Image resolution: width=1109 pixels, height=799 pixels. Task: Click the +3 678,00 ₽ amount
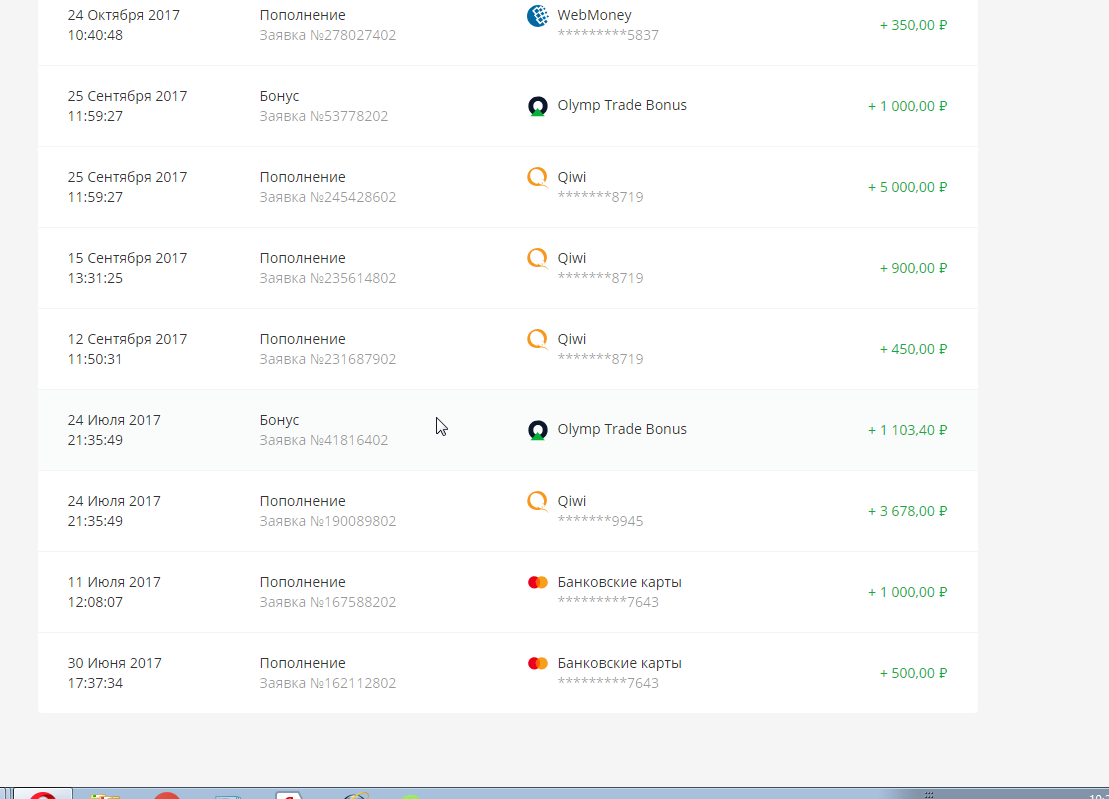907,511
